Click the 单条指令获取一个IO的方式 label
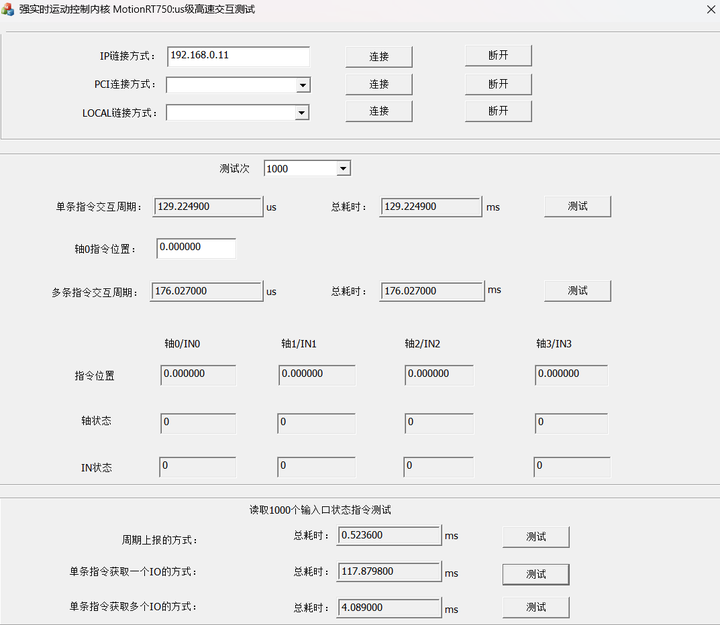The height and width of the screenshot is (625, 720). click(133, 572)
